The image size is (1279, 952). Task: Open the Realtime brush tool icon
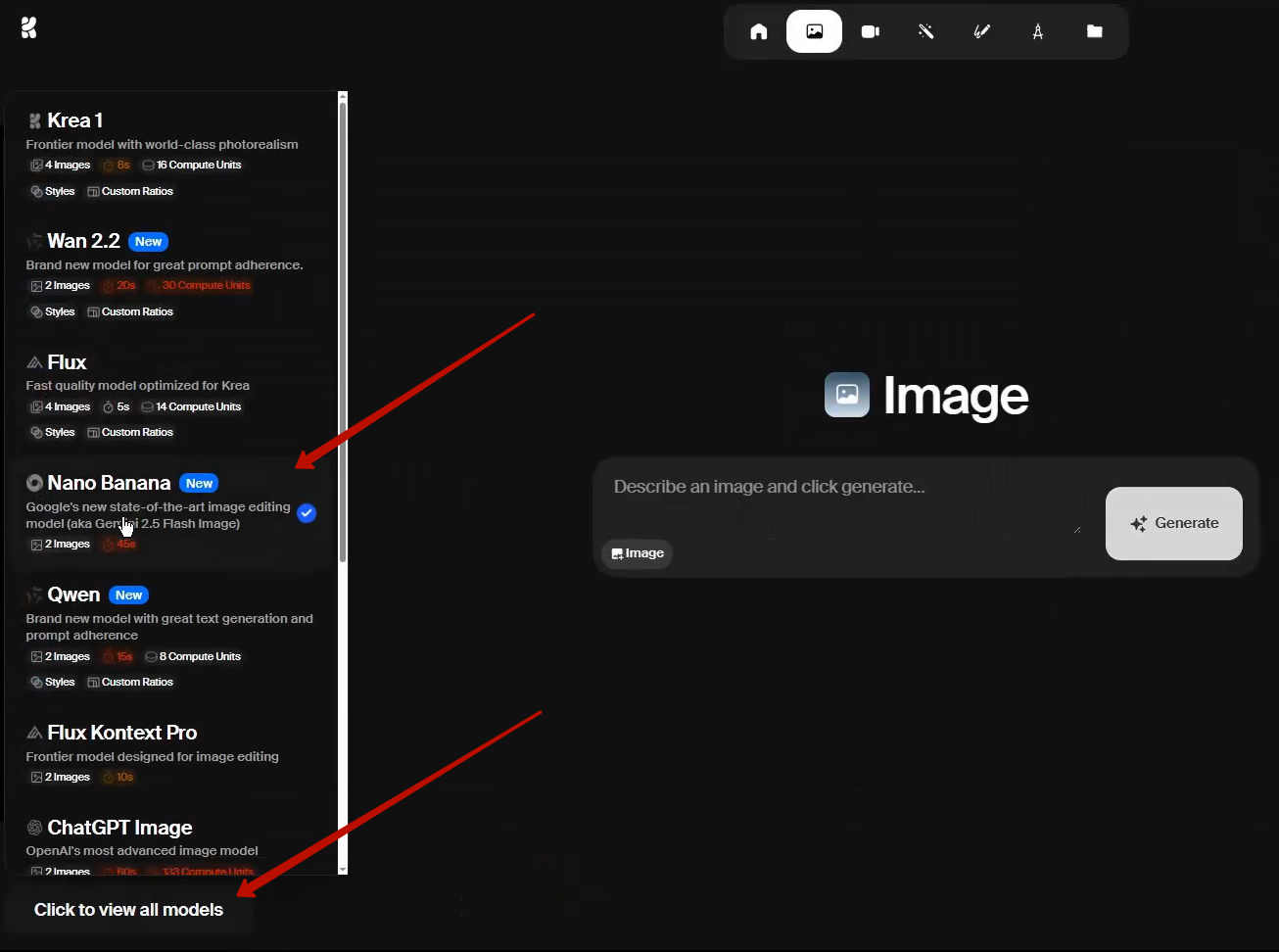tap(981, 32)
